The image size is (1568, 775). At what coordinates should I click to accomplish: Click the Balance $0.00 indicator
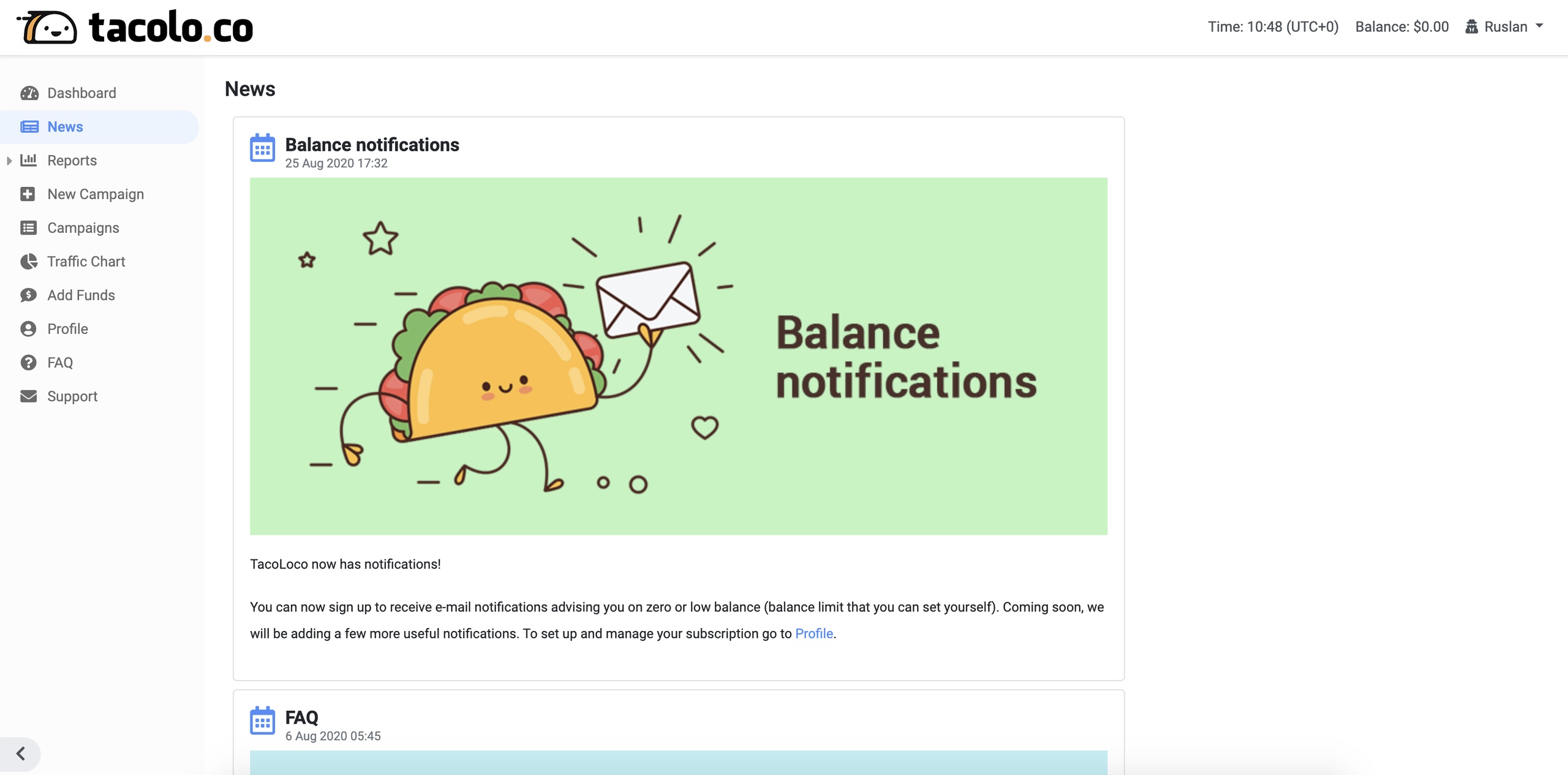click(1401, 27)
